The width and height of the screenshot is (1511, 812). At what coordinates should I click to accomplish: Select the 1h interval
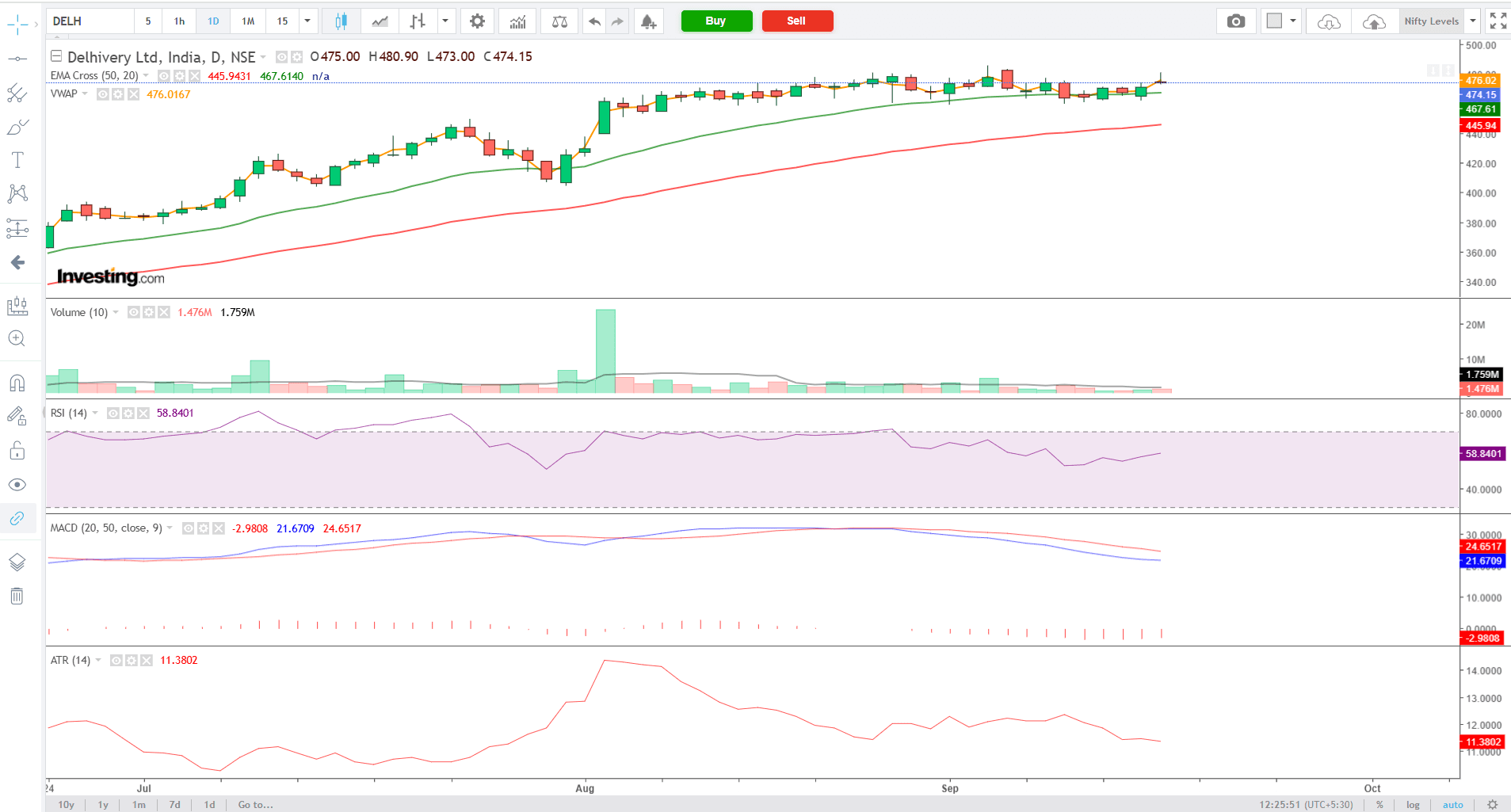[x=180, y=21]
